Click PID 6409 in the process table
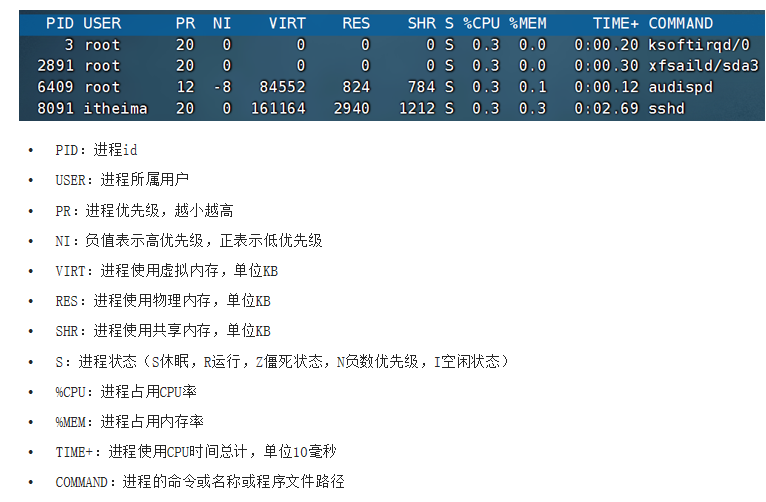 [57, 87]
